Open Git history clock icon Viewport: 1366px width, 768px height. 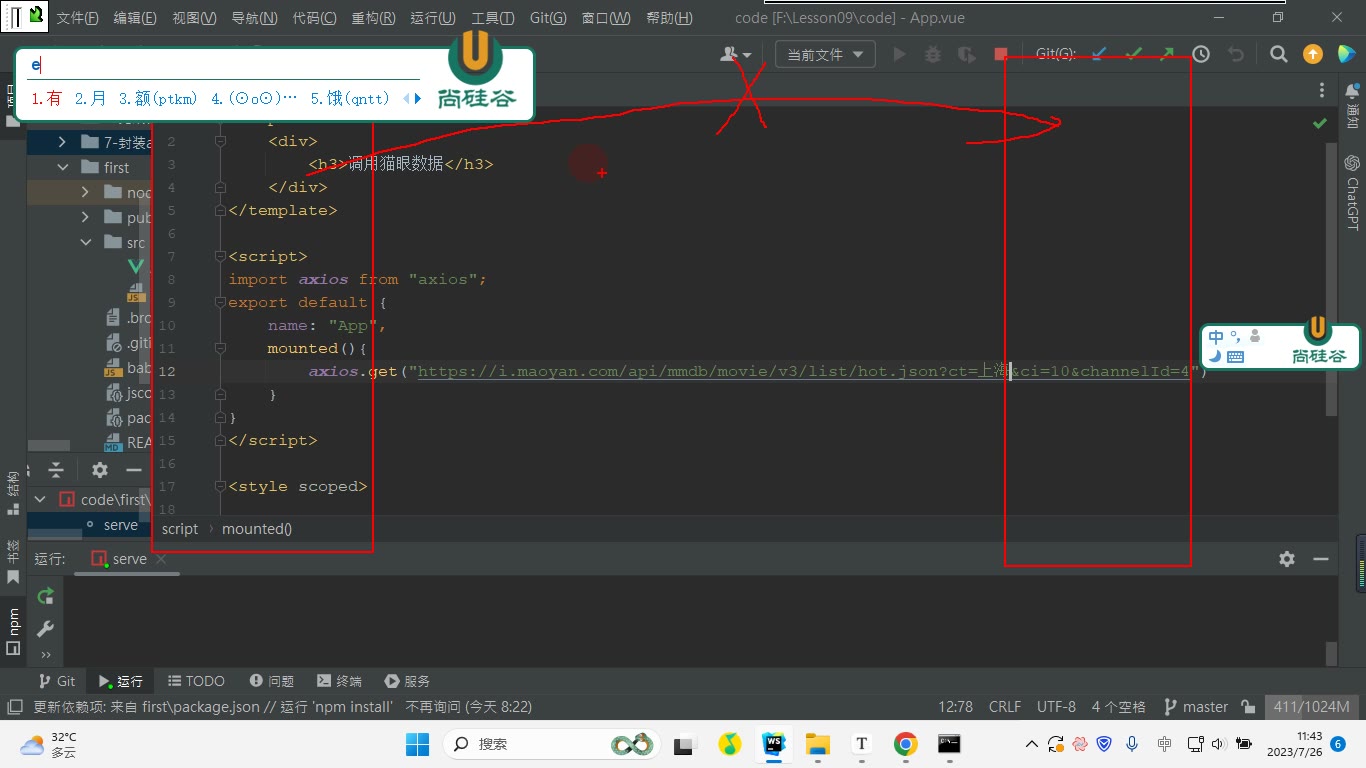point(1201,55)
